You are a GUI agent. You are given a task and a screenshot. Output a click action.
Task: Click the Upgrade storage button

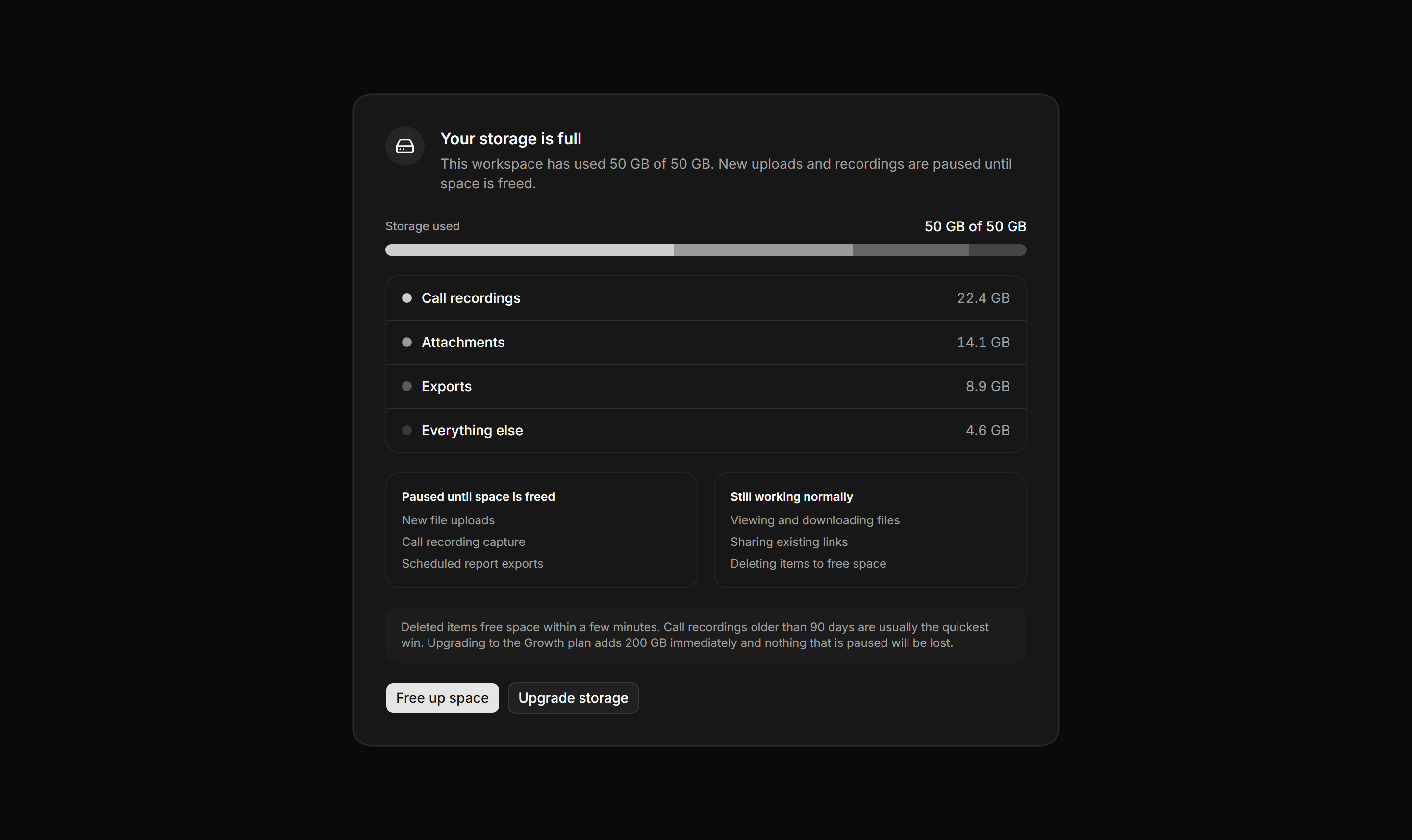point(573,697)
